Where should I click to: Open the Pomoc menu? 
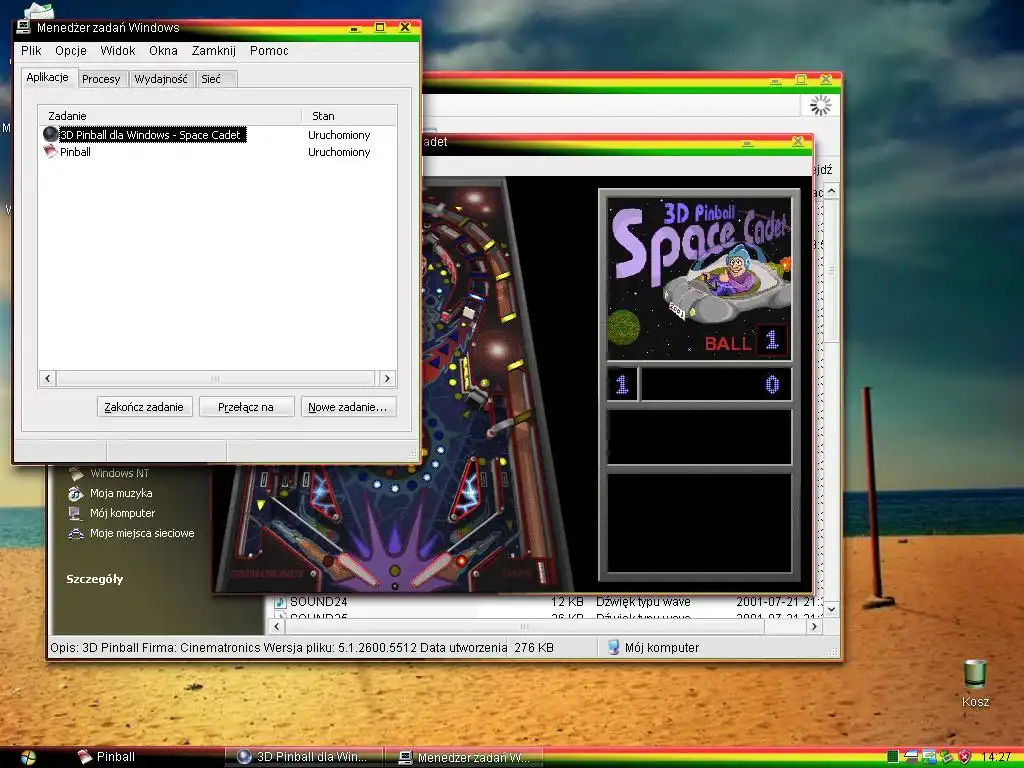click(269, 51)
